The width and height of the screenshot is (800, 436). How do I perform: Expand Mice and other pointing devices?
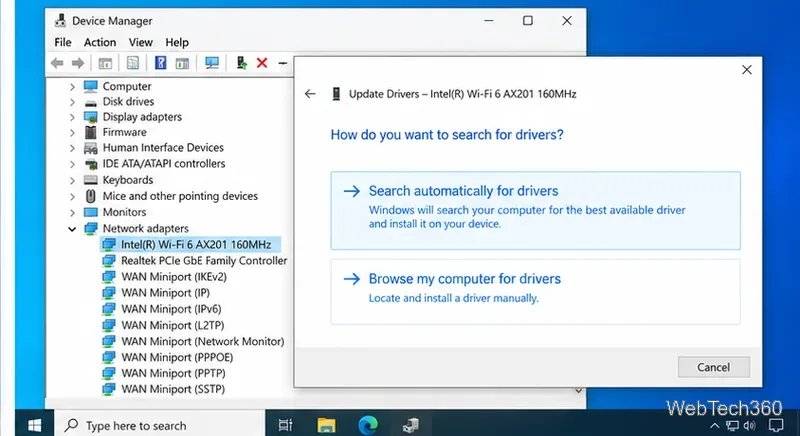click(x=72, y=196)
